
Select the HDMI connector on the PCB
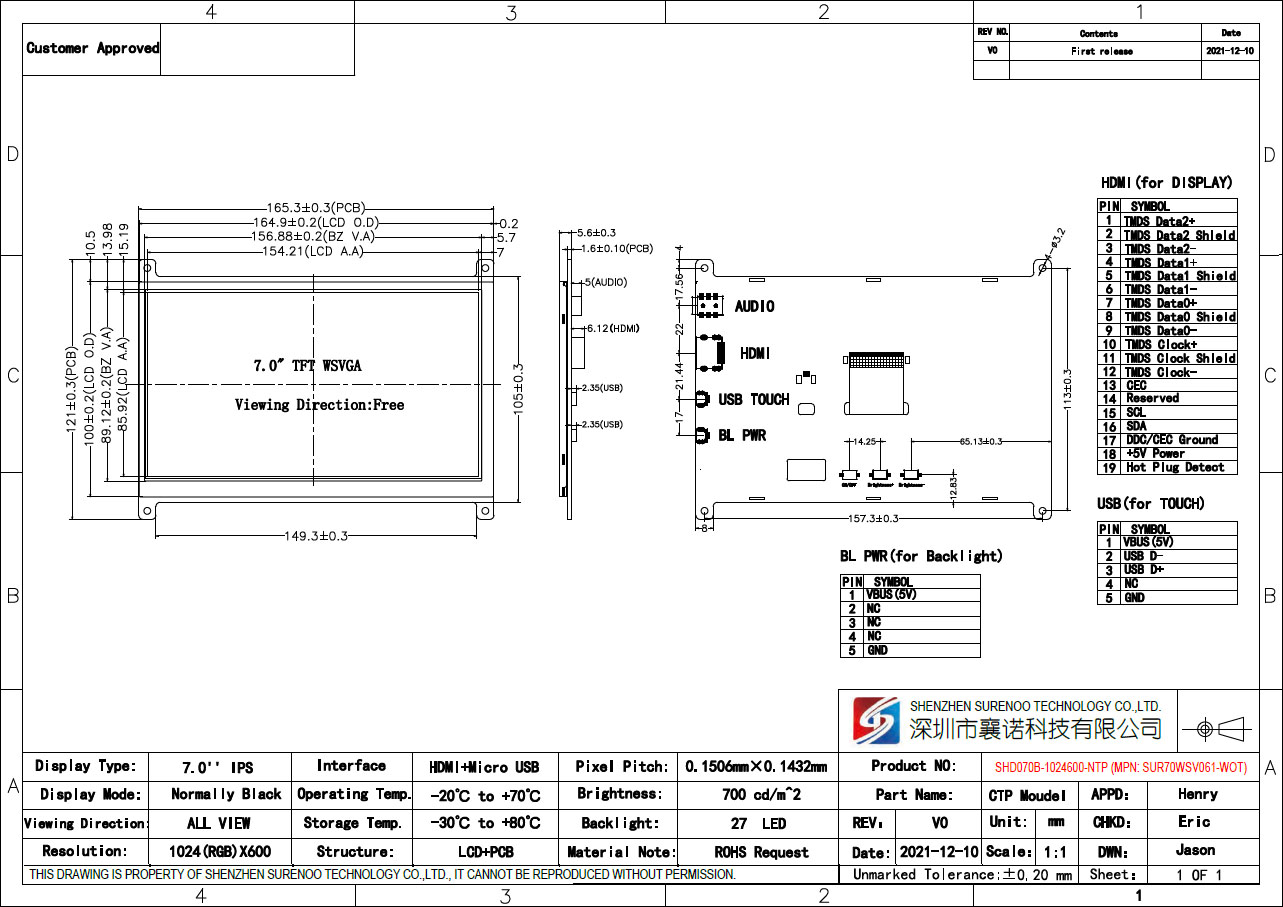712,352
